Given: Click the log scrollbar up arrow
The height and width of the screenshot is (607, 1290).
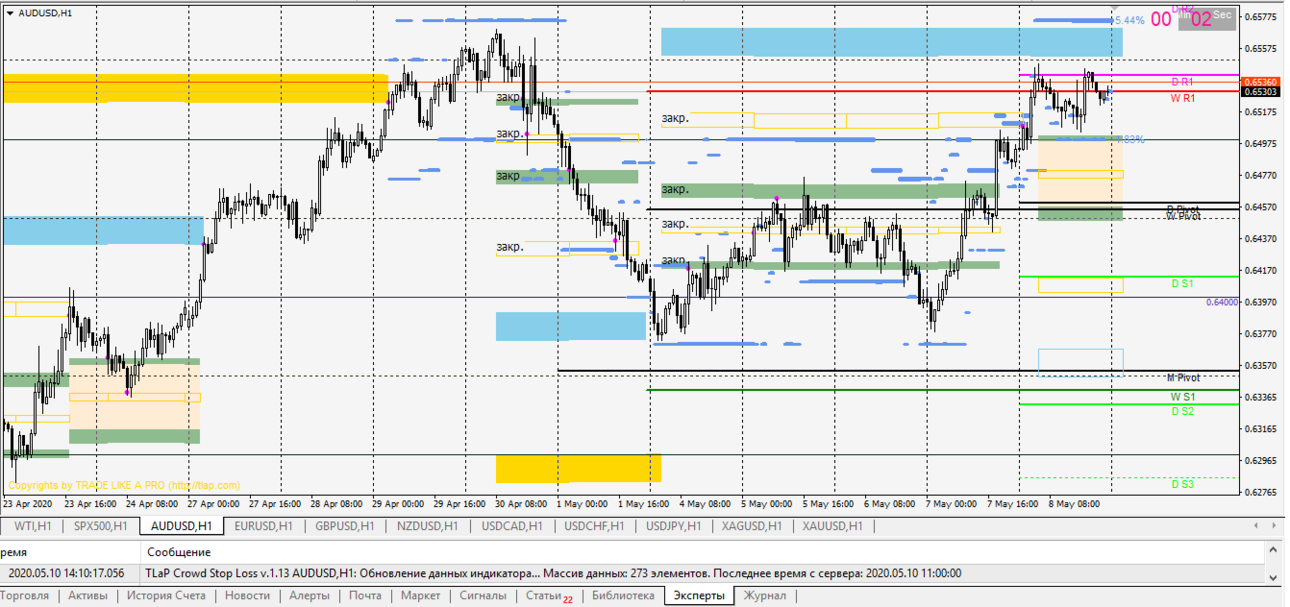Looking at the screenshot, I should pyautogui.click(x=1274, y=548).
